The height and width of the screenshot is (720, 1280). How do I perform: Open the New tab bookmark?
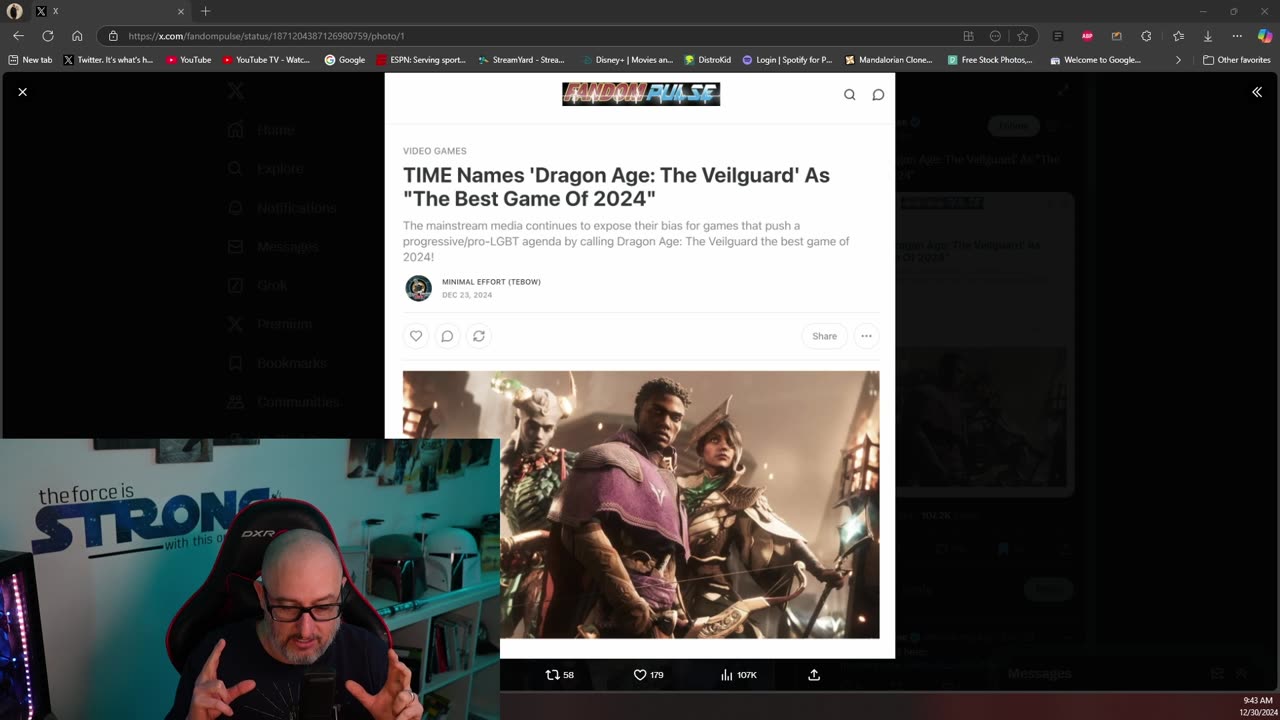(30, 60)
